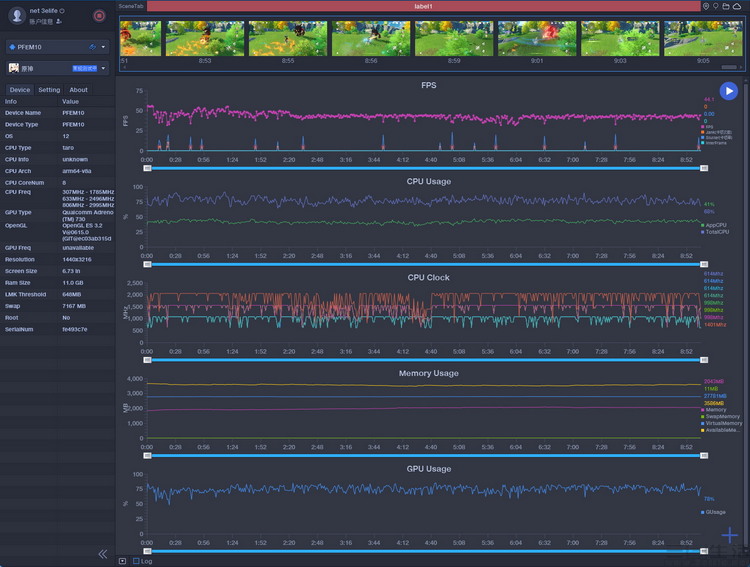The width and height of the screenshot is (750, 567).
Task: Expand the log panel with bottom-left arrow
Action: [122, 561]
